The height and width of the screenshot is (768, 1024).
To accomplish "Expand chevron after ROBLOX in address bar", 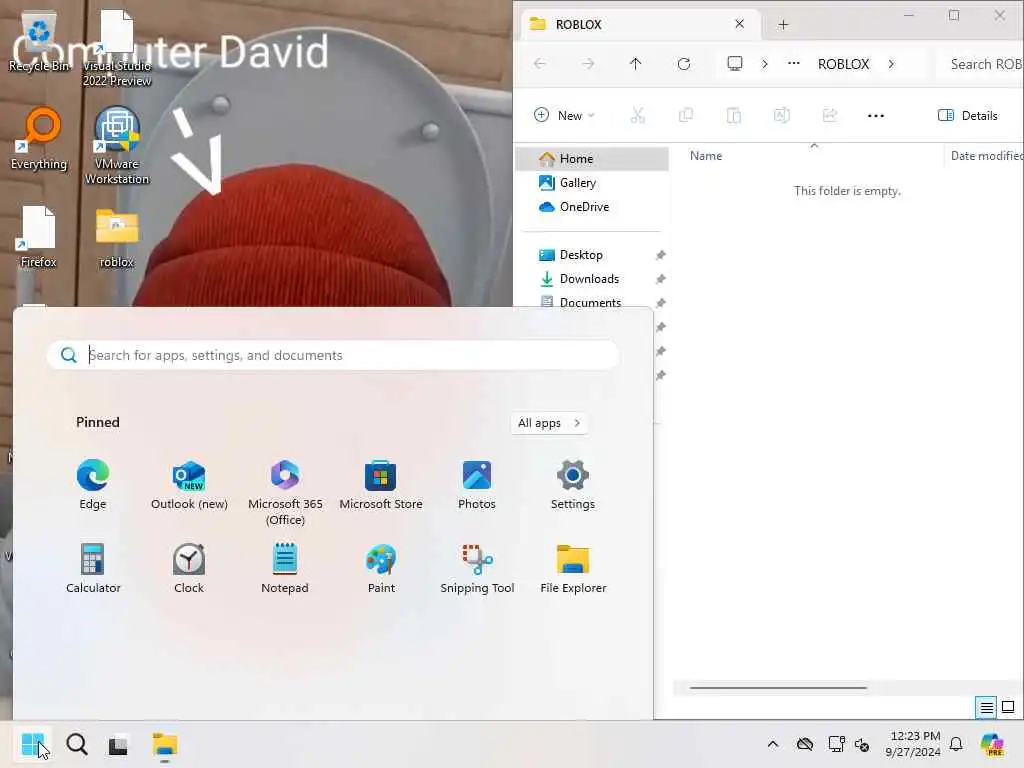I will click(x=891, y=64).
